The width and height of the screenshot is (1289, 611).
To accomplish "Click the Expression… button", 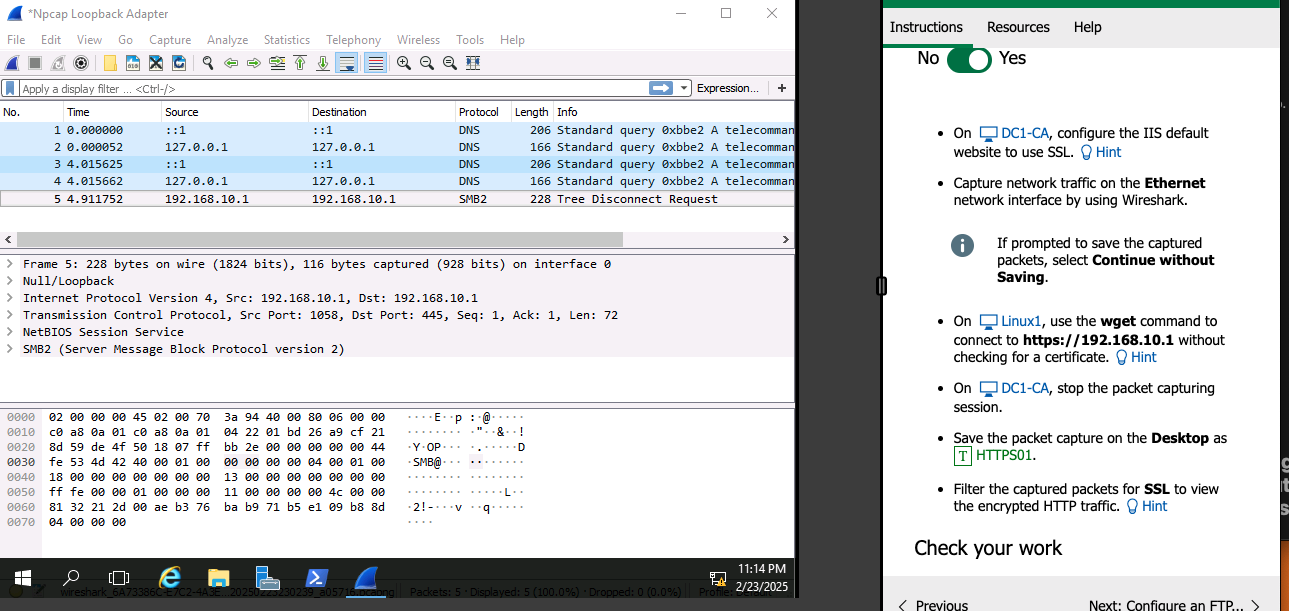I will click(727, 89).
